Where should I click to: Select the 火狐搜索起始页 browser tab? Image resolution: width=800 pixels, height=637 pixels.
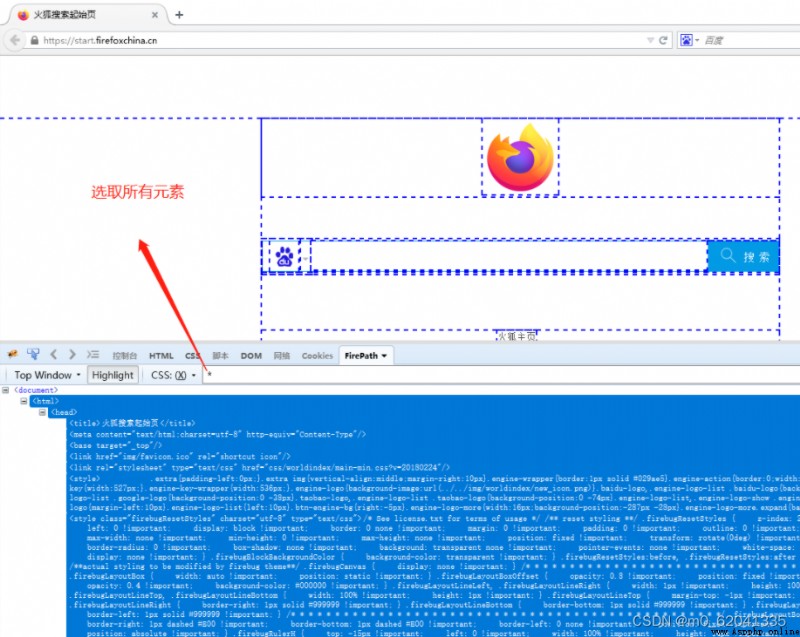(x=87, y=15)
